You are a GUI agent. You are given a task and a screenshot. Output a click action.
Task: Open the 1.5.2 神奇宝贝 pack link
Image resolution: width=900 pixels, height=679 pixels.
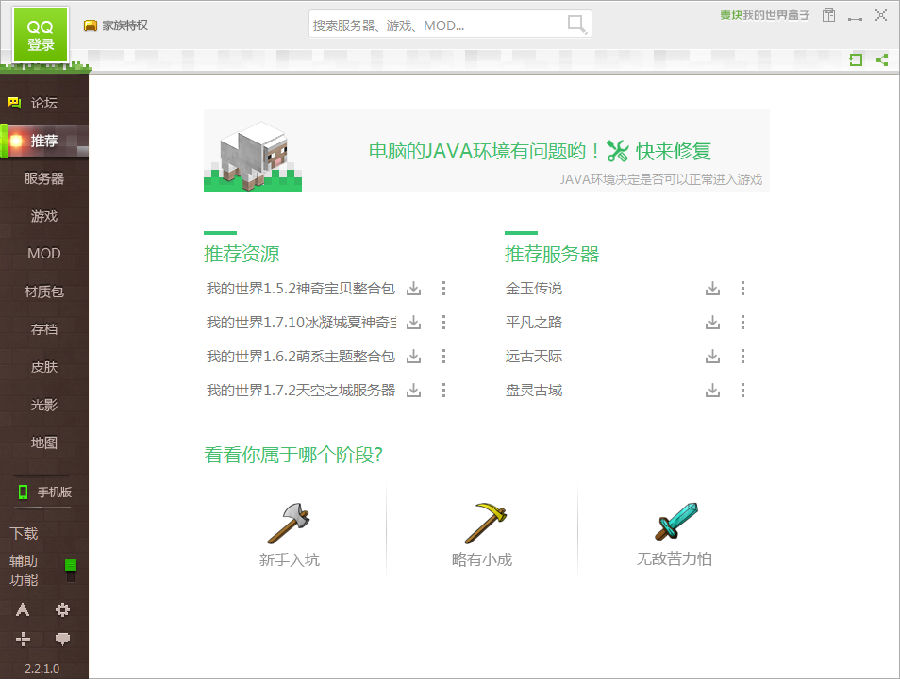(301, 288)
